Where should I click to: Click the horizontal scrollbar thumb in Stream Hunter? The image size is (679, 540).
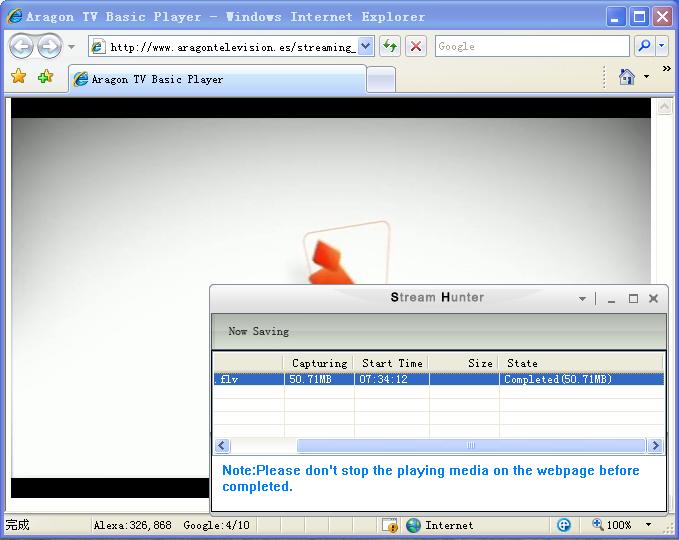pyautogui.click(x=471, y=445)
